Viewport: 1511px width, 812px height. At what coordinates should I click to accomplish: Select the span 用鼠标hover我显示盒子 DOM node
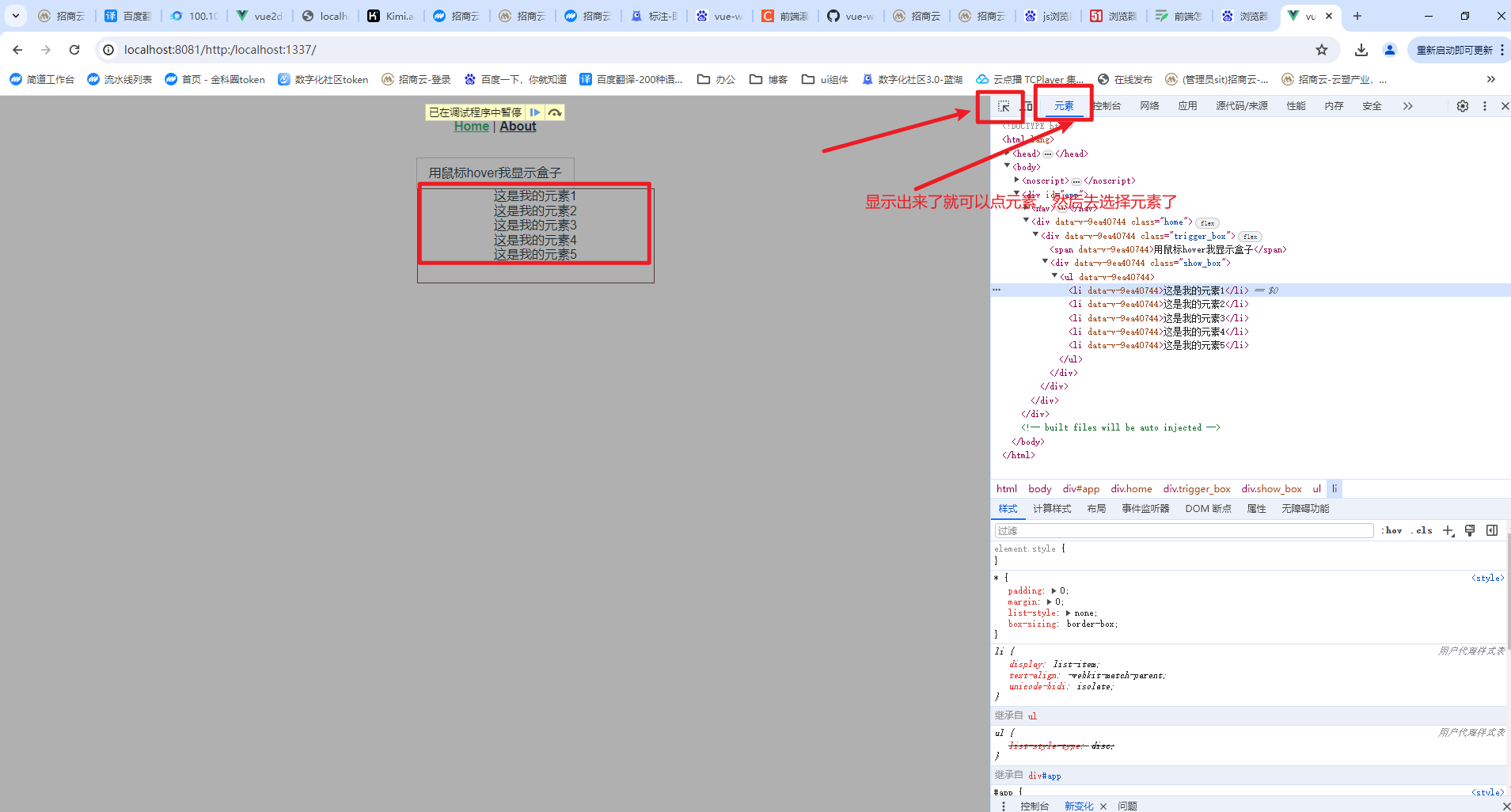tap(1168, 249)
